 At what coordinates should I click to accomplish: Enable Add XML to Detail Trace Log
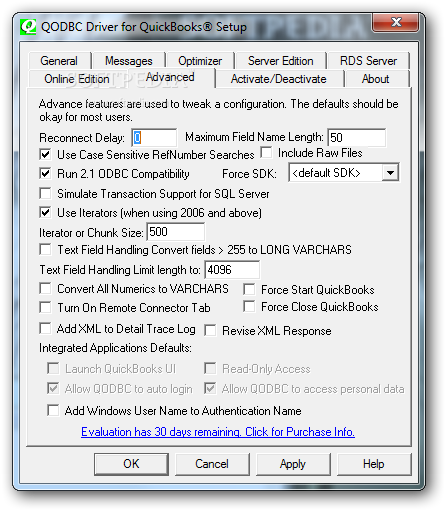click(x=45, y=328)
